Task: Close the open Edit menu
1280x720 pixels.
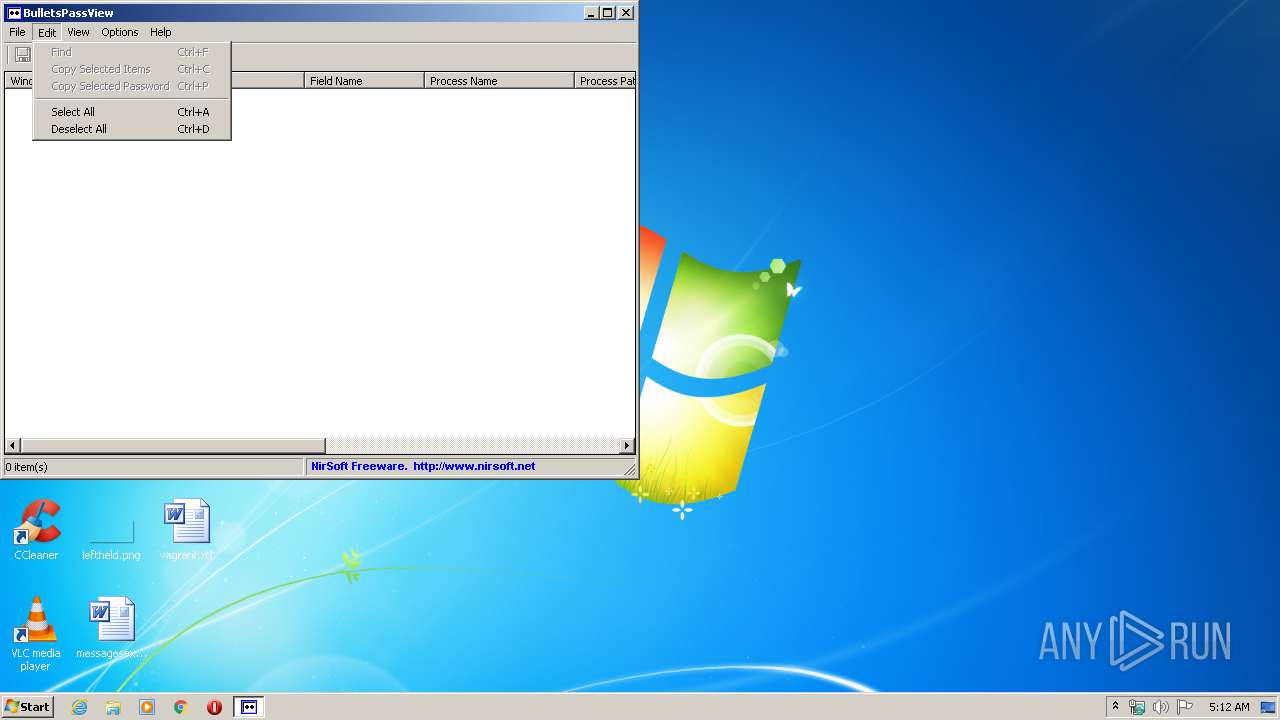Action: (x=47, y=32)
